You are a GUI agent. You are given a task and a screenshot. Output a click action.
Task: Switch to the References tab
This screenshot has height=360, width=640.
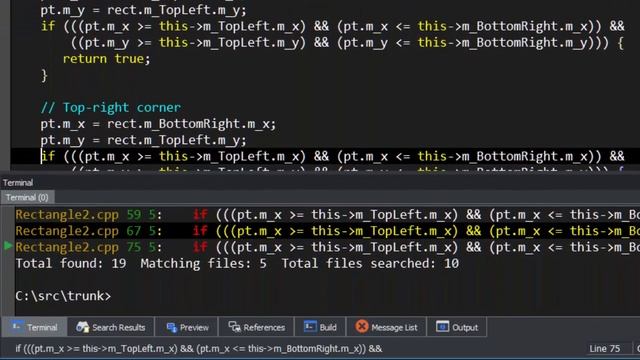(256, 327)
